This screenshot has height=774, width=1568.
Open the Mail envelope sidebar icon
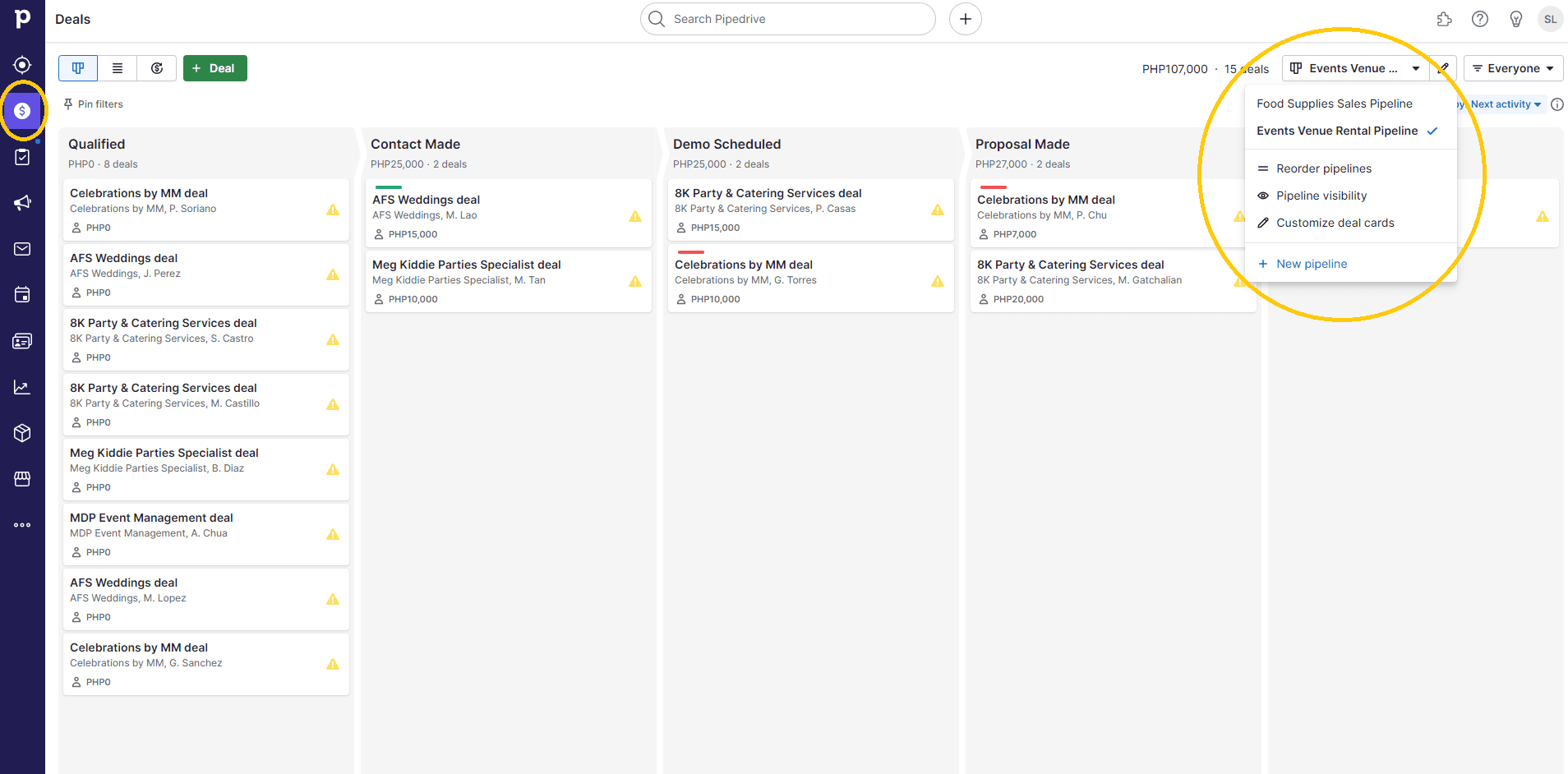pos(22,249)
